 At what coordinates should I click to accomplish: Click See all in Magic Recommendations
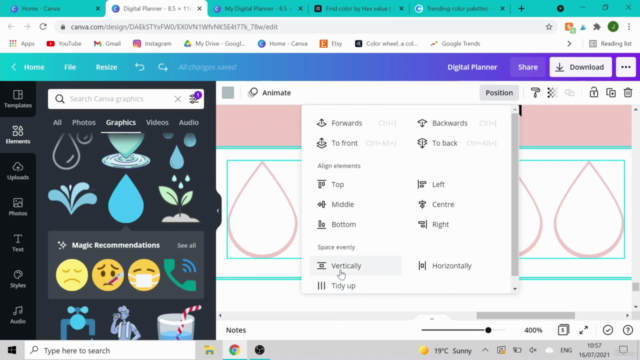pyautogui.click(x=187, y=245)
